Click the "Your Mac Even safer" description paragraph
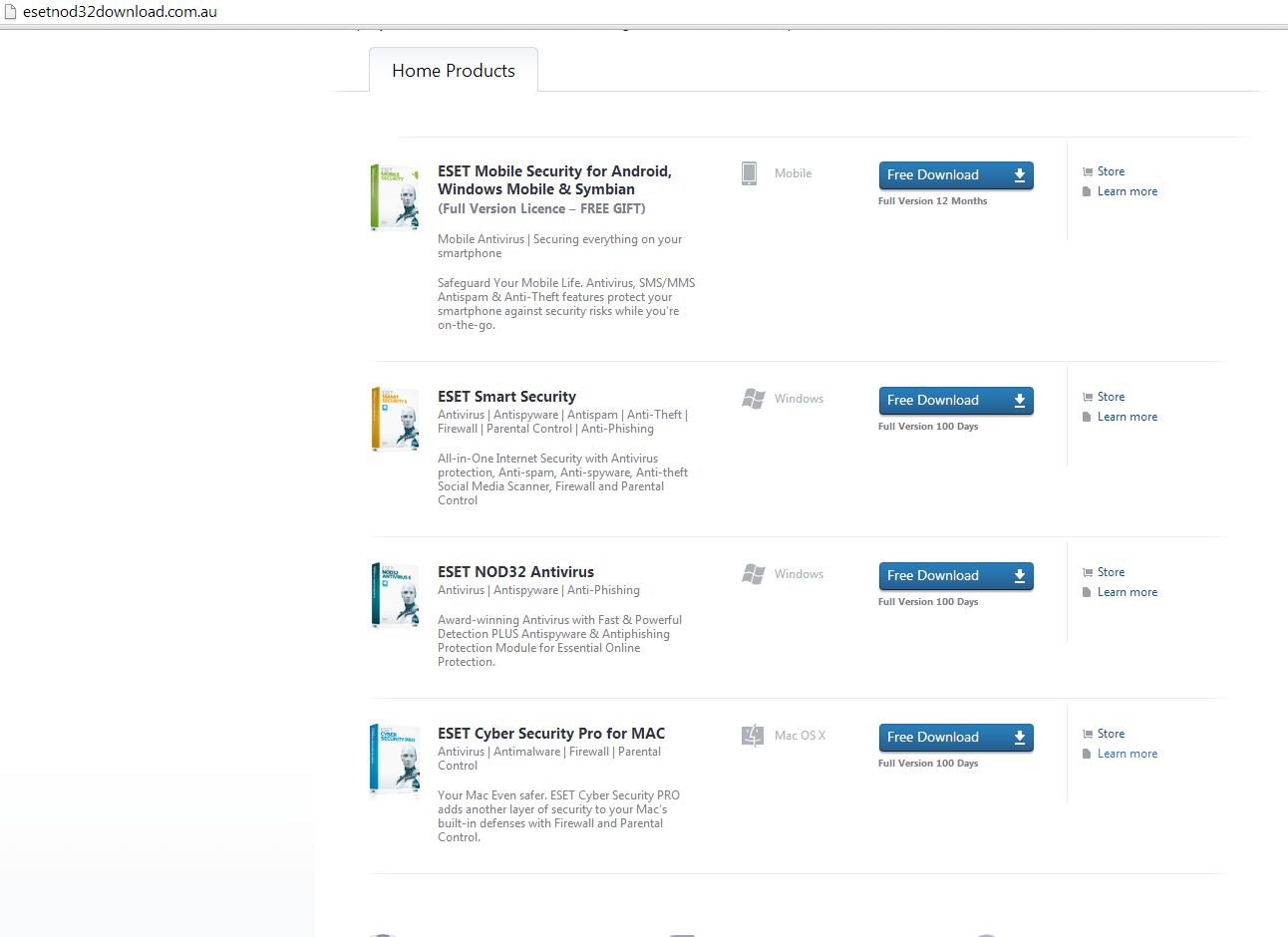The height and width of the screenshot is (937, 1288). click(x=559, y=816)
